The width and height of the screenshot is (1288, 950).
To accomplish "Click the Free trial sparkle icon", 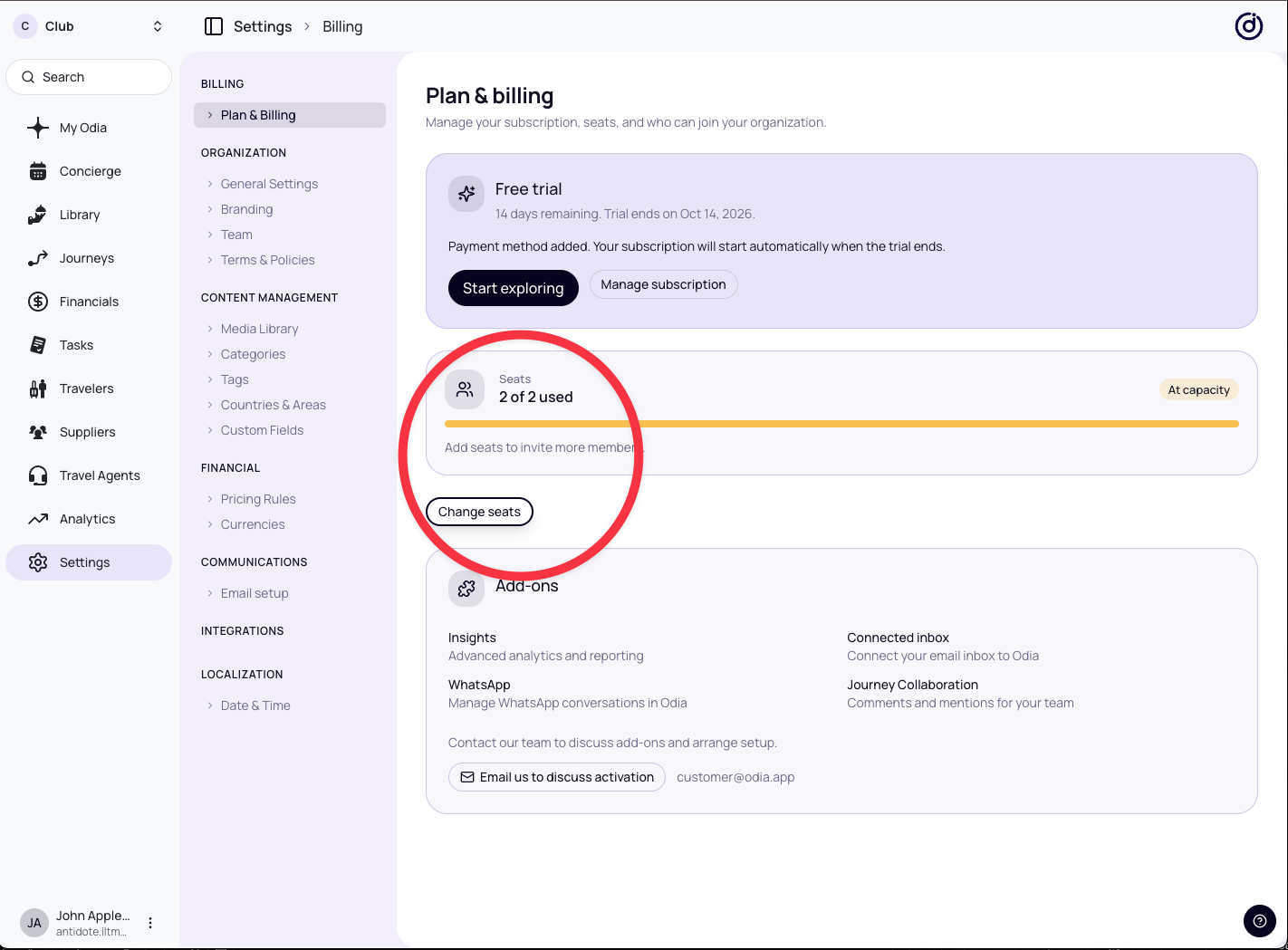I will pos(466,194).
